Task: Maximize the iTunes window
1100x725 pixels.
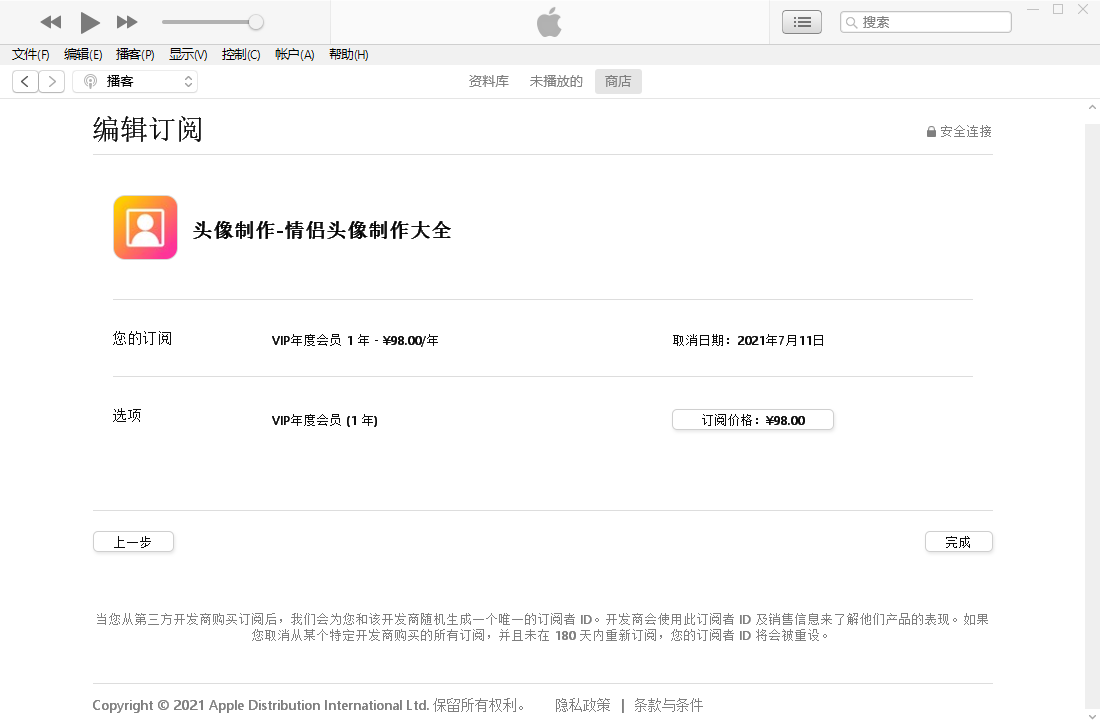Action: tap(1058, 10)
